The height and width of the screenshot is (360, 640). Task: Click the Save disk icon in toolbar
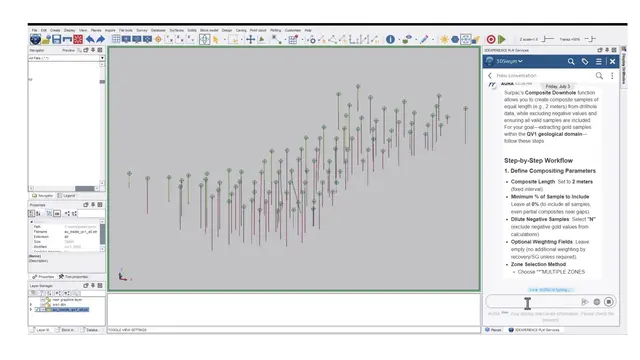57,39
